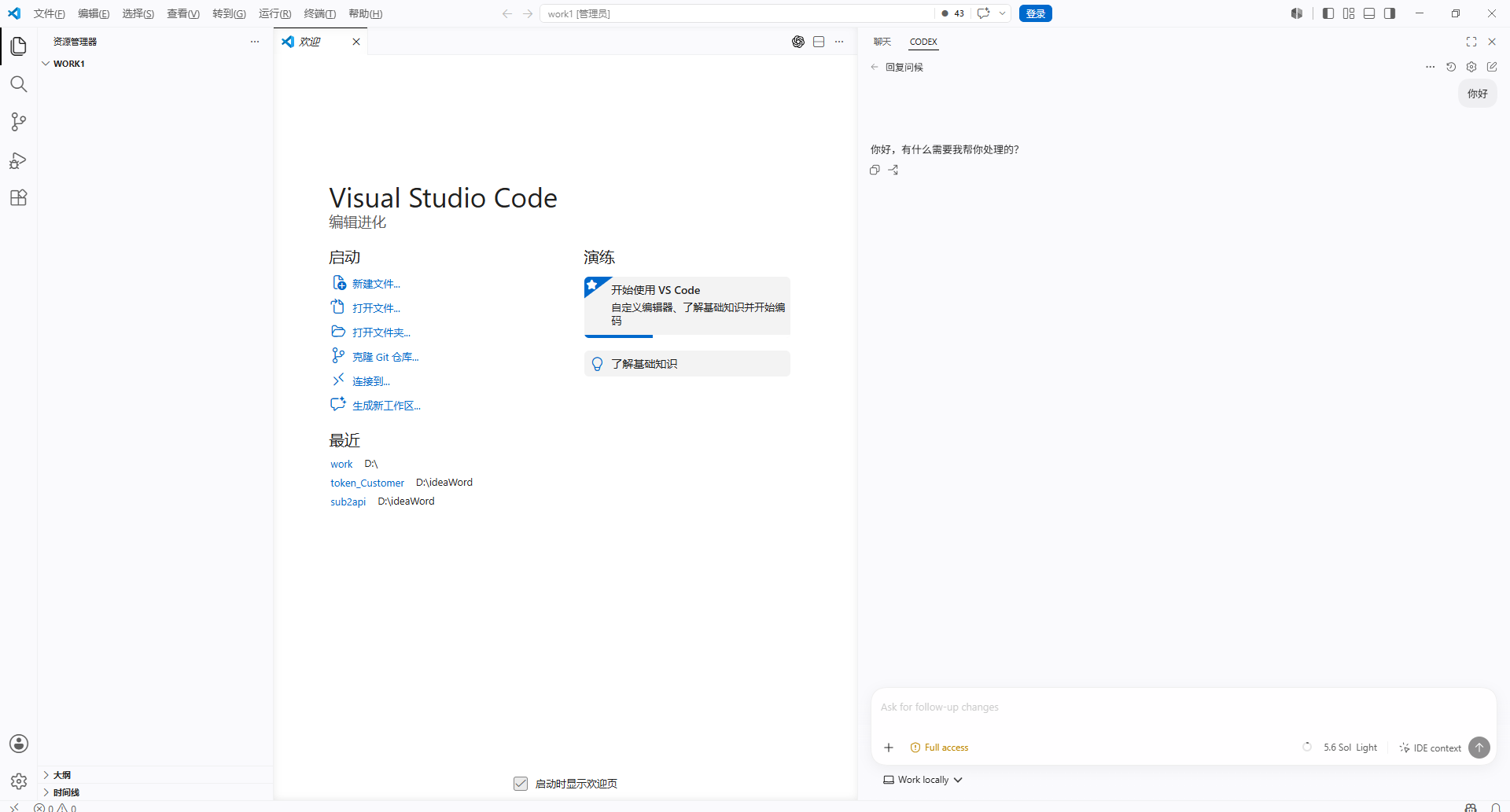Click the colored agent icon in title bar
The height and width of the screenshot is (812, 1510).
1297,13
